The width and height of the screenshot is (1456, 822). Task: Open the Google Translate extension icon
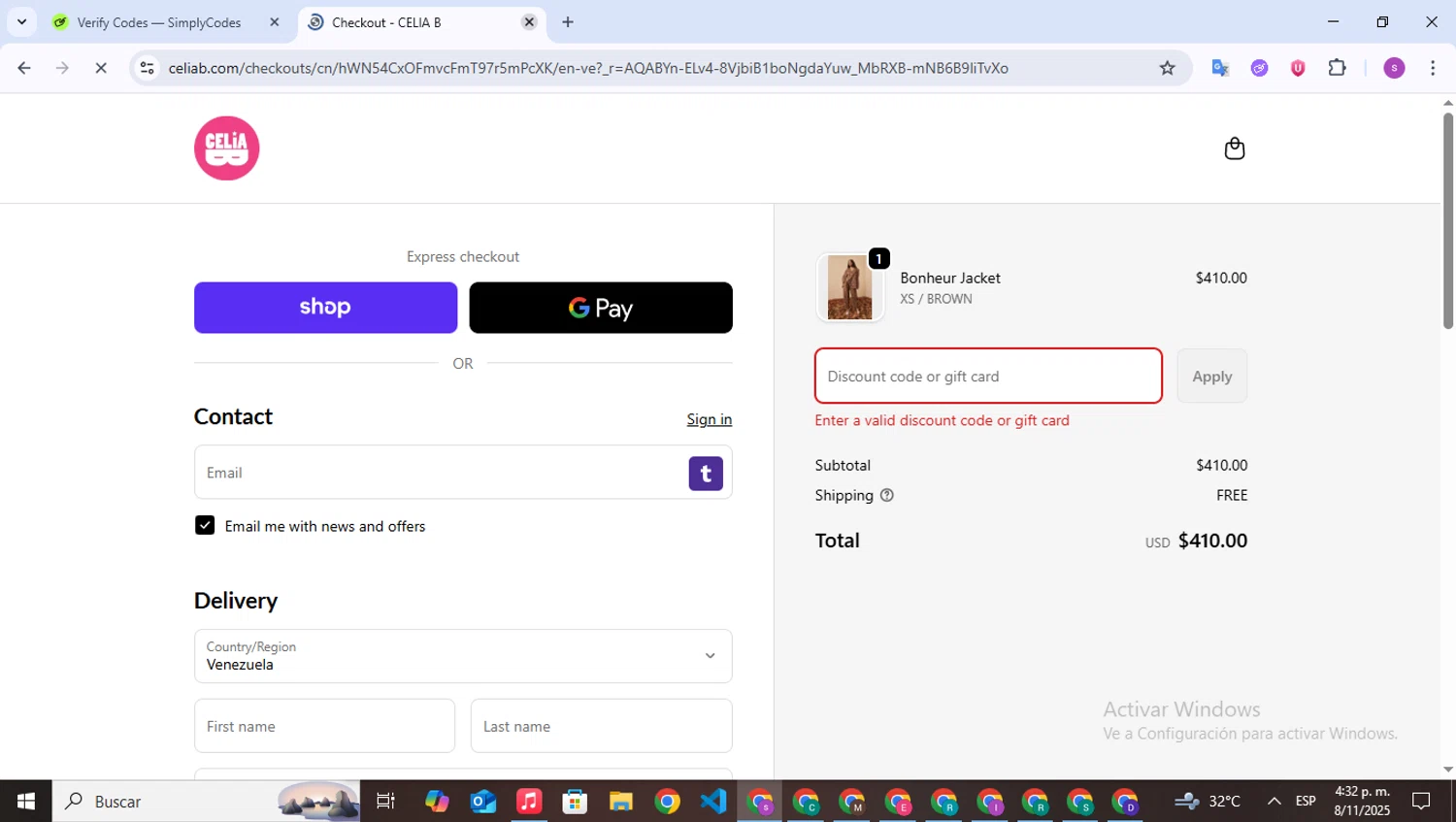coord(1220,68)
